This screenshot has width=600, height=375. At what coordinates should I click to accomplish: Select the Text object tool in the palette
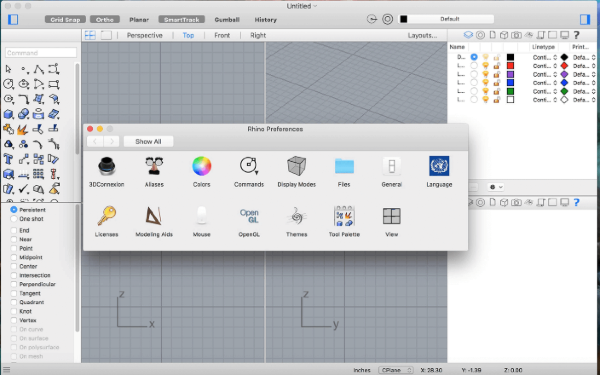(8, 159)
